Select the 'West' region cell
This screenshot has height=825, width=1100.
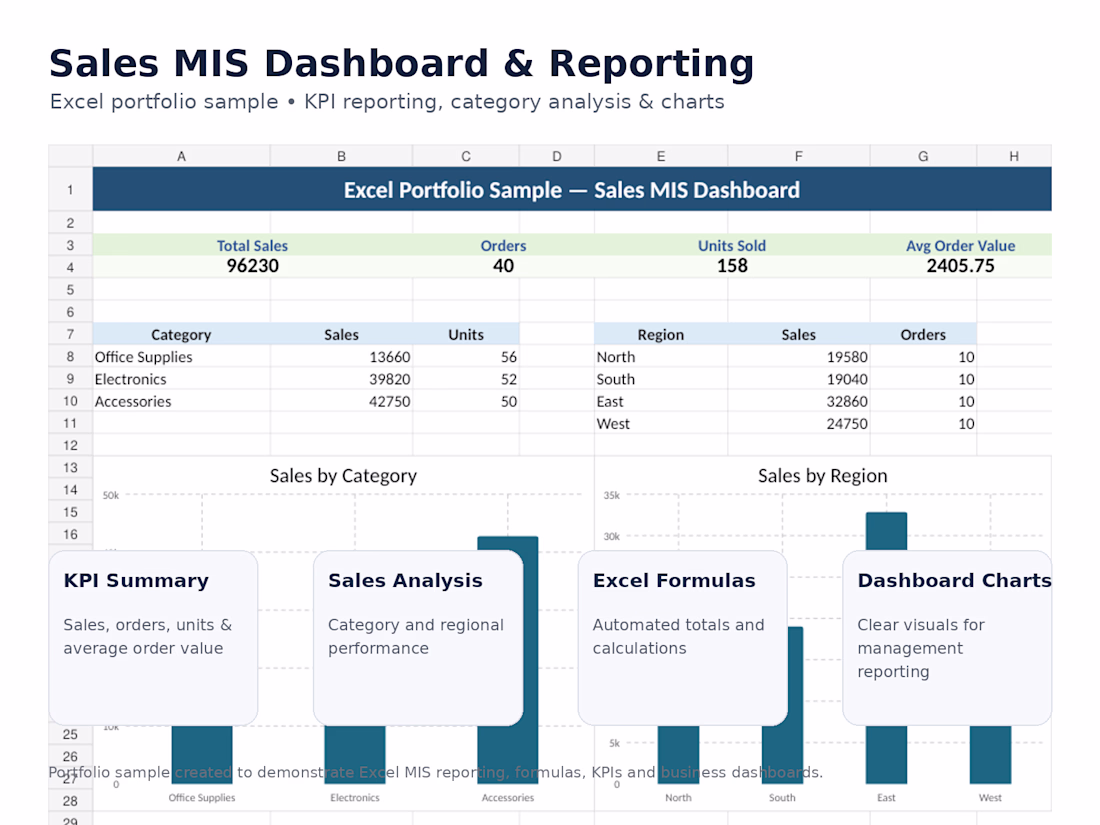coord(661,424)
